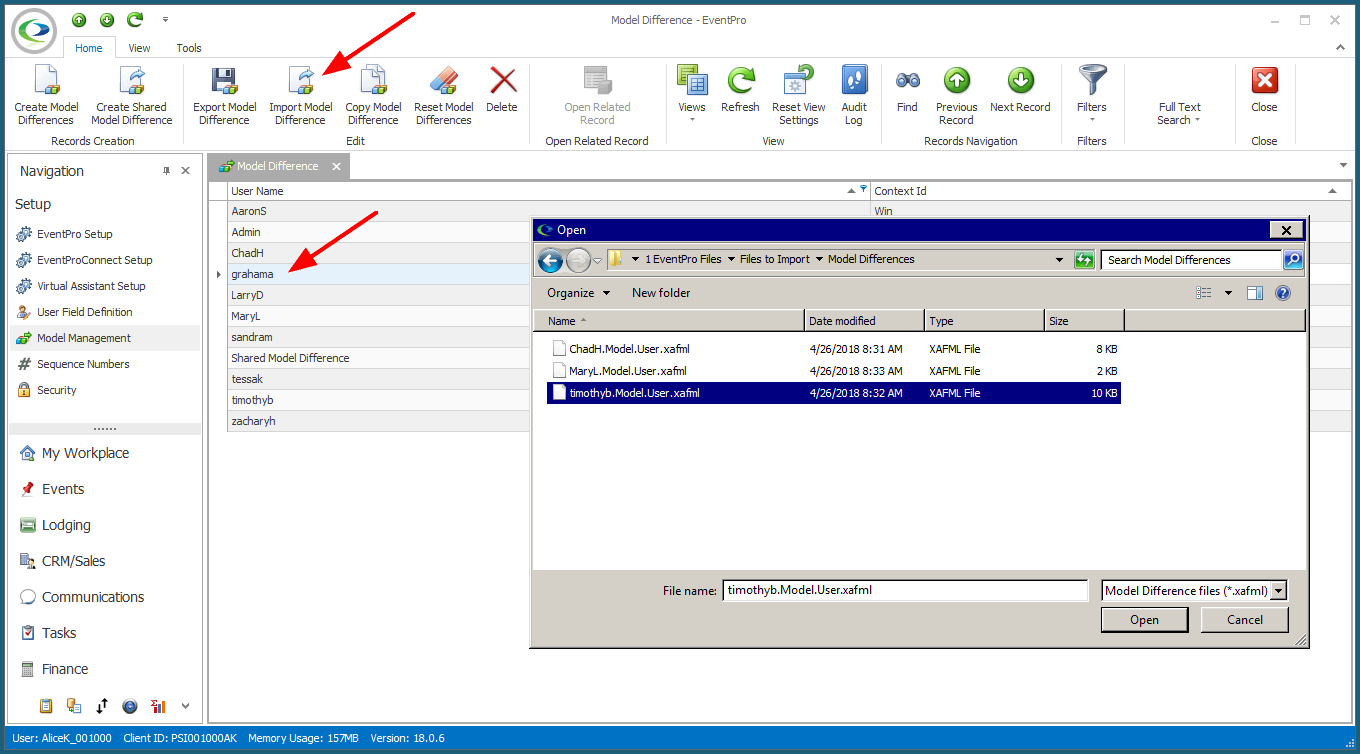The height and width of the screenshot is (754, 1360).
Task: Close the Model Difference document tab
Action: pyautogui.click(x=337, y=167)
